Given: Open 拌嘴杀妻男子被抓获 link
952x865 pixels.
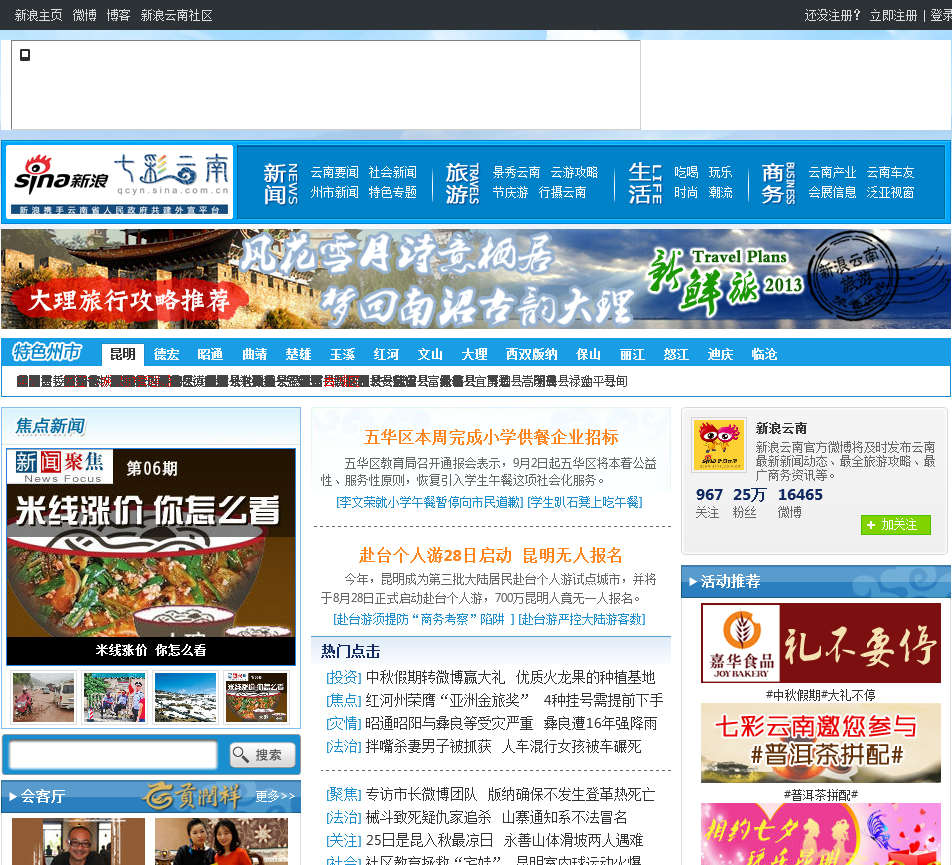Looking at the screenshot, I should click(x=429, y=747).
